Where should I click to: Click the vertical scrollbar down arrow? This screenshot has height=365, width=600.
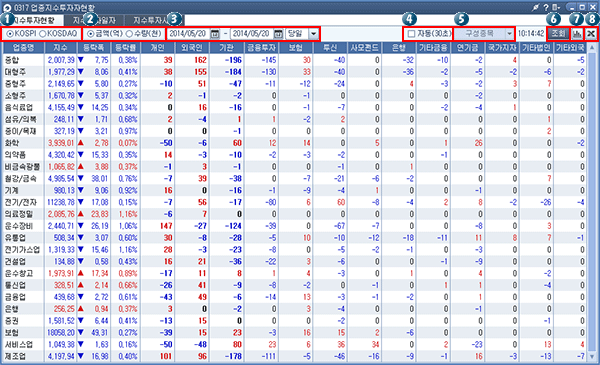coord(592,356)
